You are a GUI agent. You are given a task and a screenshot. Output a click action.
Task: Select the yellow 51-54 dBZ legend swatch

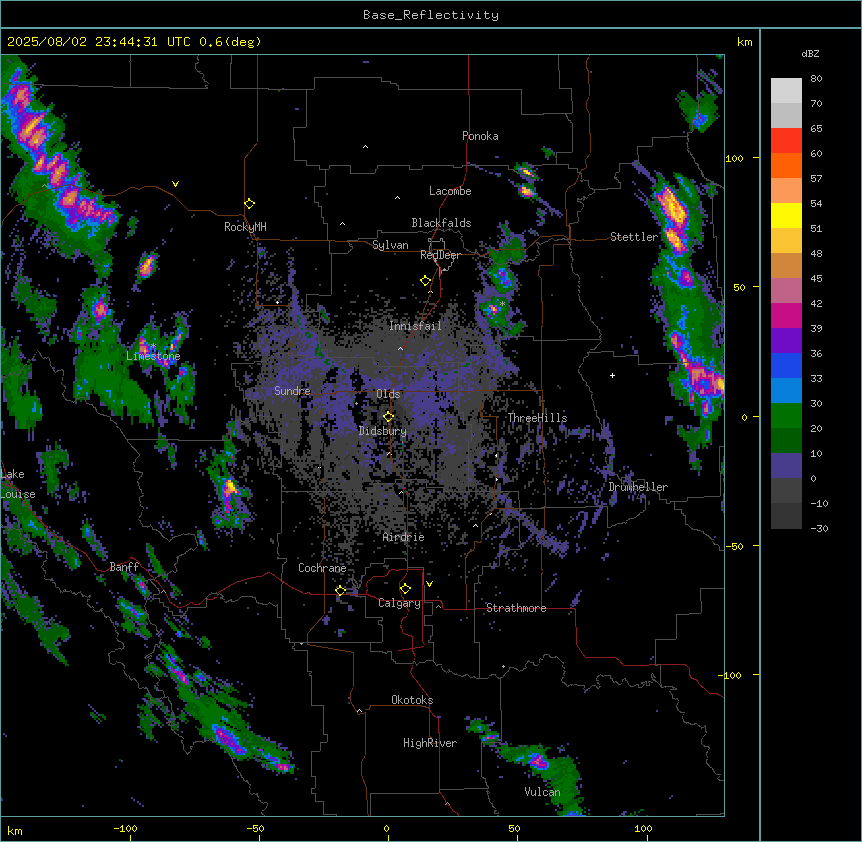click(786, 215)
